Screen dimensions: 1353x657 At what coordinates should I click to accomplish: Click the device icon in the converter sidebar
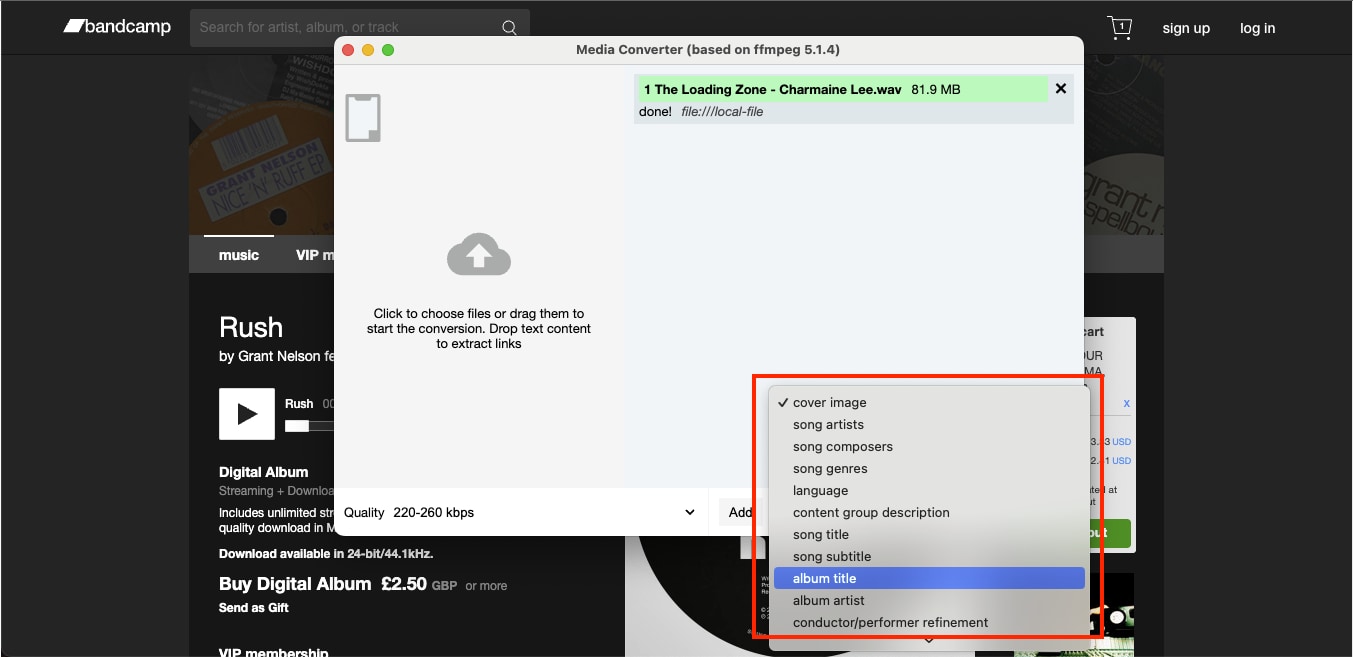(362, 117)
